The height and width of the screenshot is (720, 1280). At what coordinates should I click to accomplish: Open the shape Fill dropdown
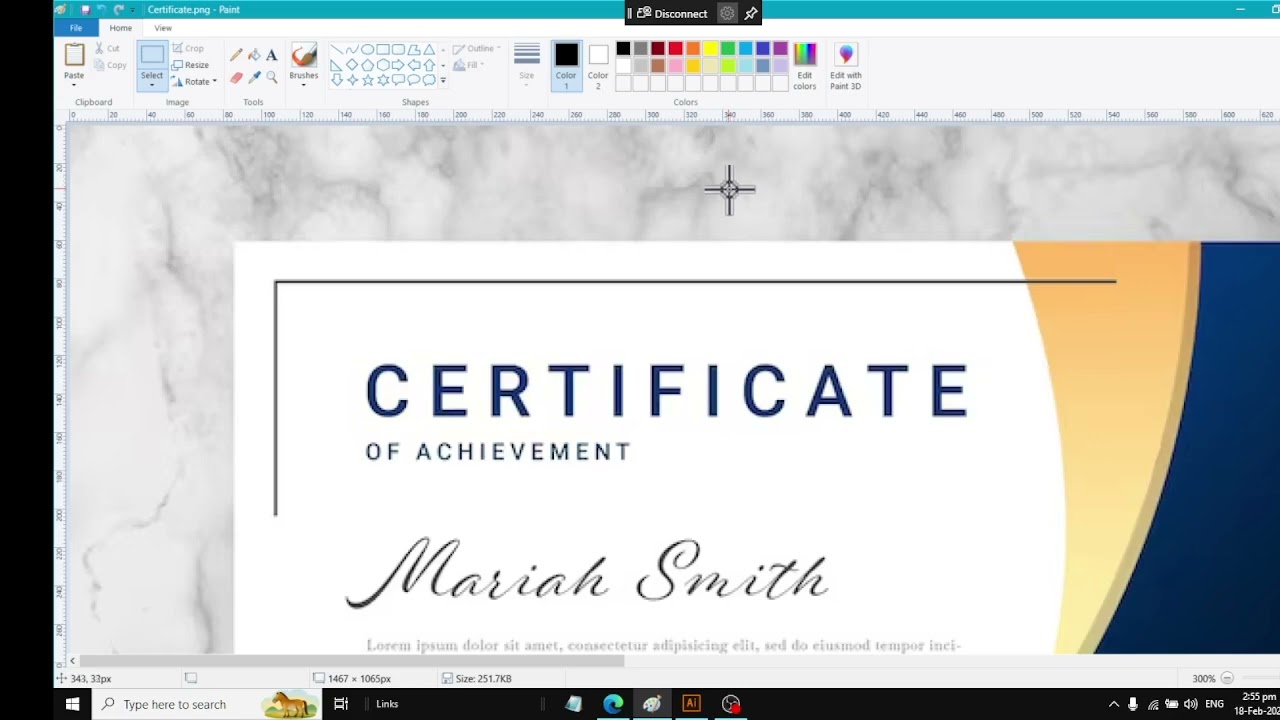468,65
